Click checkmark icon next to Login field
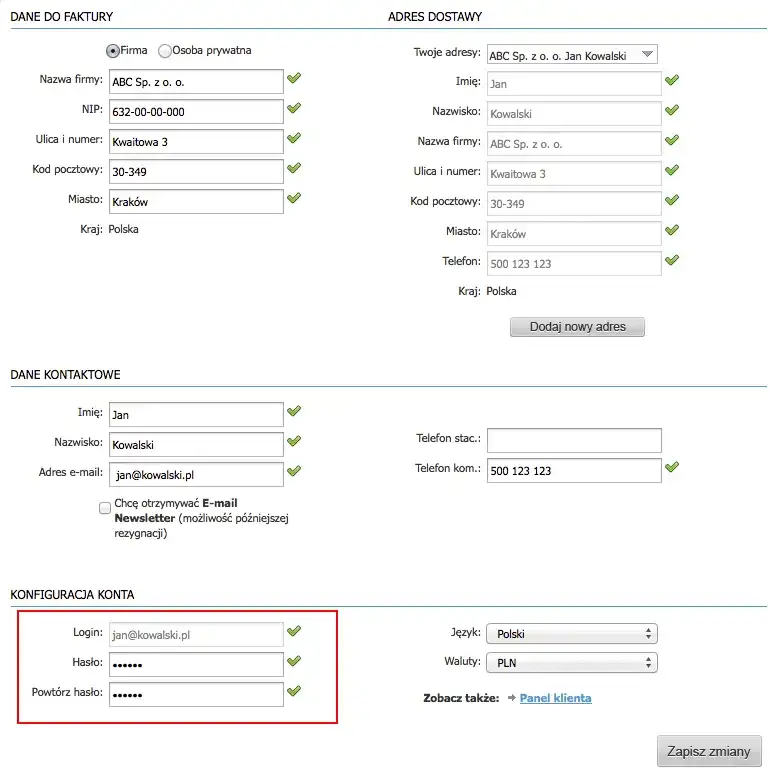 (x=294, y=631)
